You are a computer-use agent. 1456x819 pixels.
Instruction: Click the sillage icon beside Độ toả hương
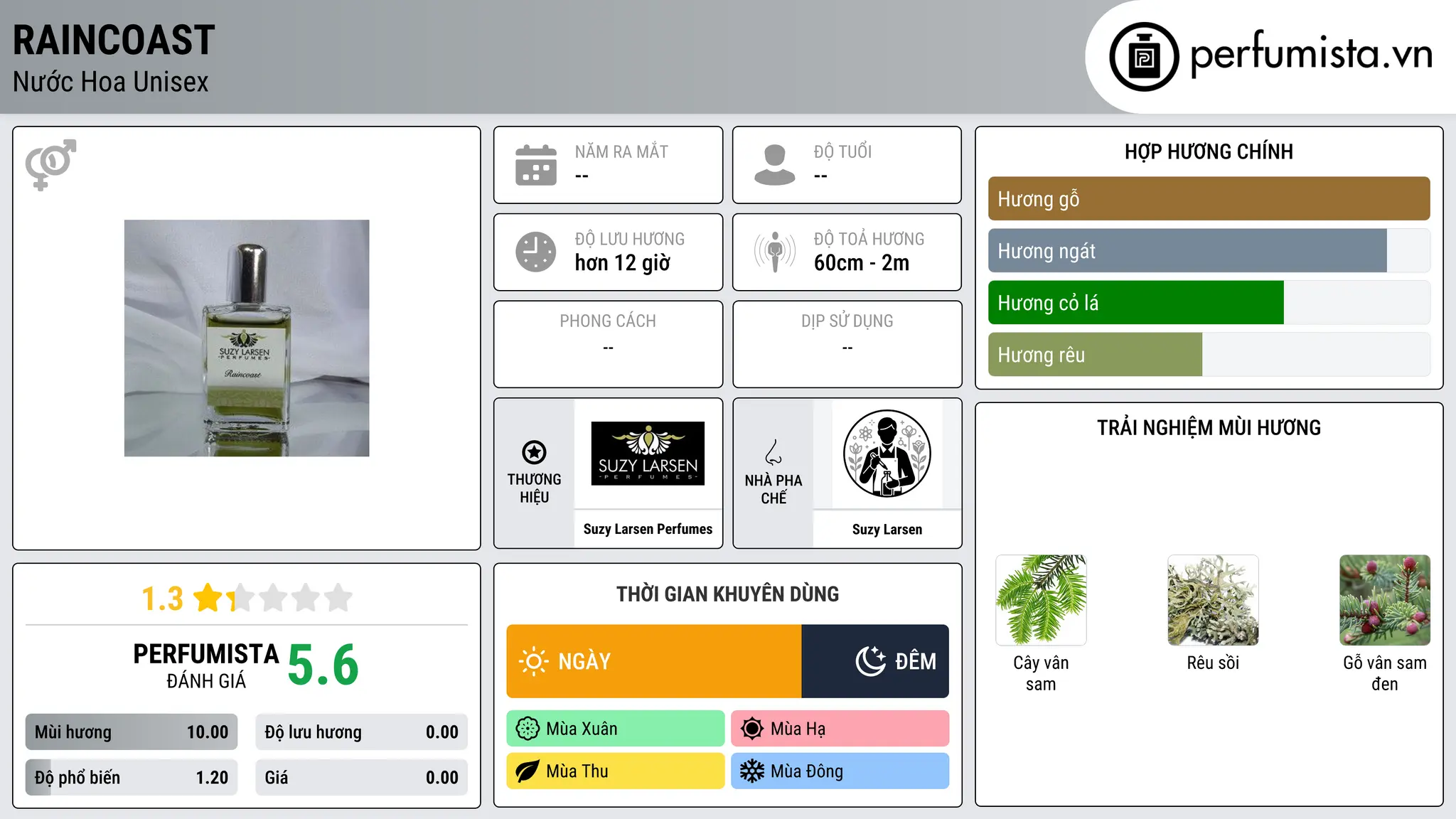775,252
